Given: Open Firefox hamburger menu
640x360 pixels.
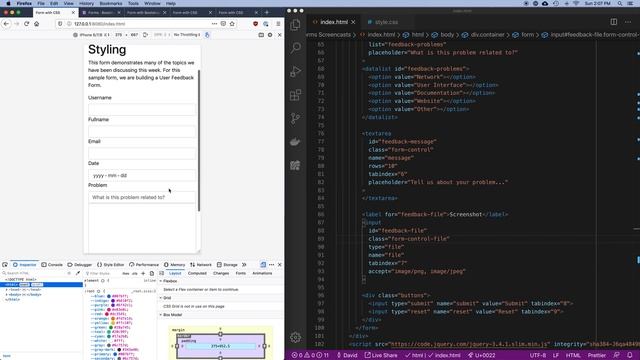Looking at the screenshot, I should tap(278, 24).
